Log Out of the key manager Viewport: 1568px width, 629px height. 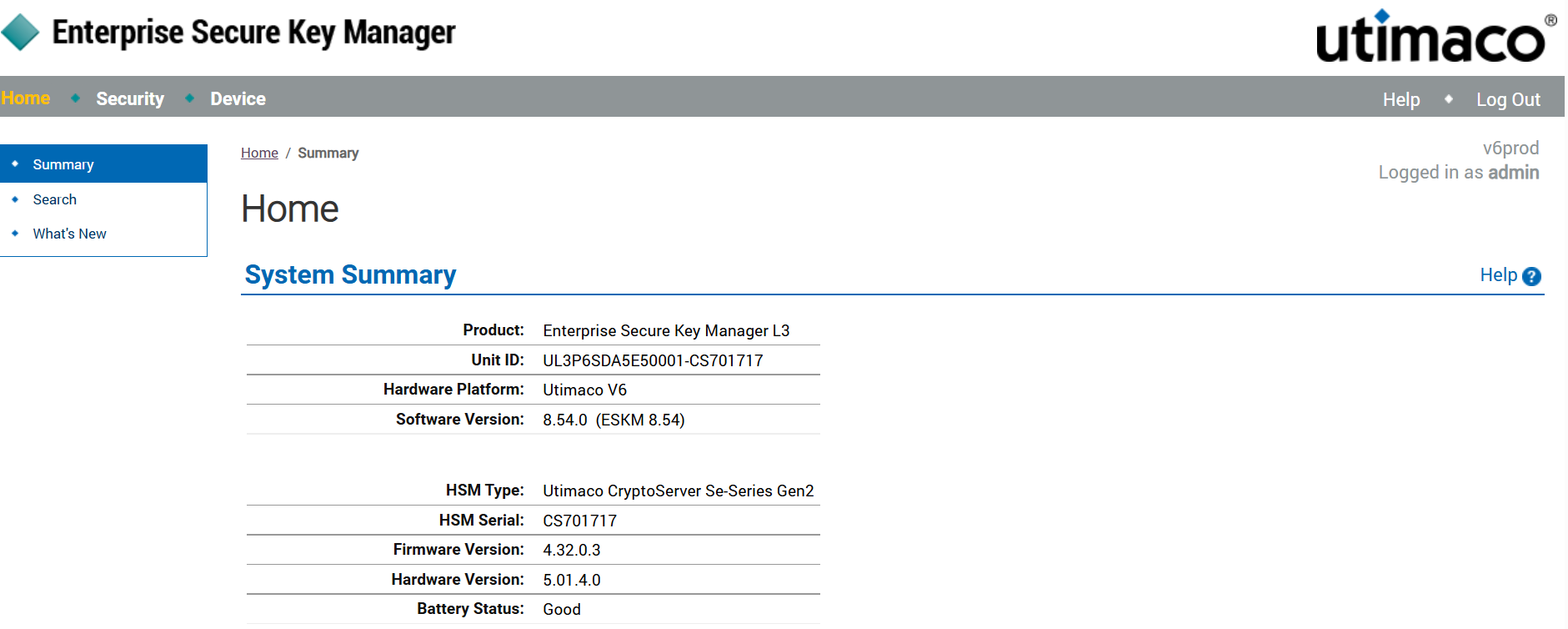point(1508,99)
